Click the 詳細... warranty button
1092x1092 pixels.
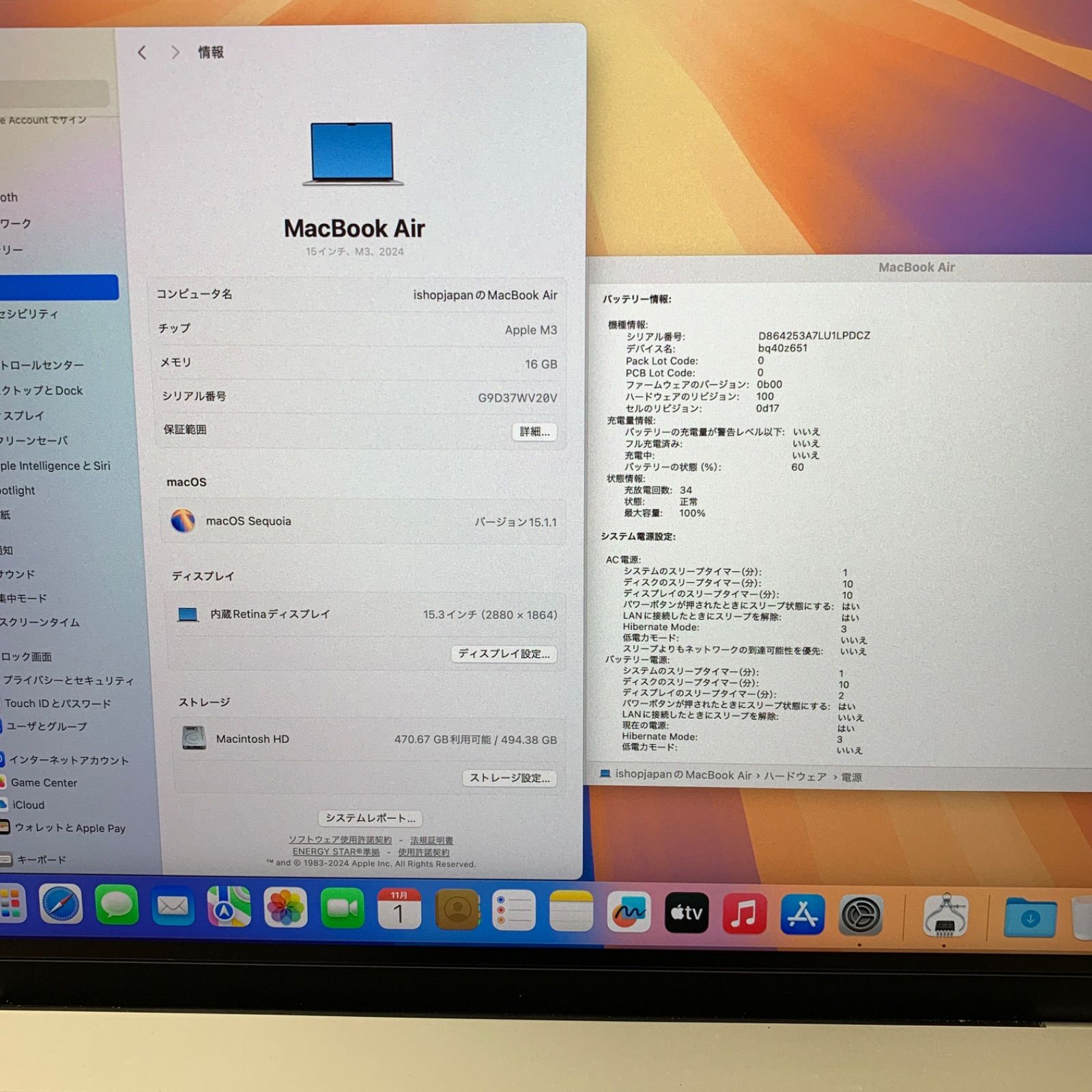[x=534, y=431]
